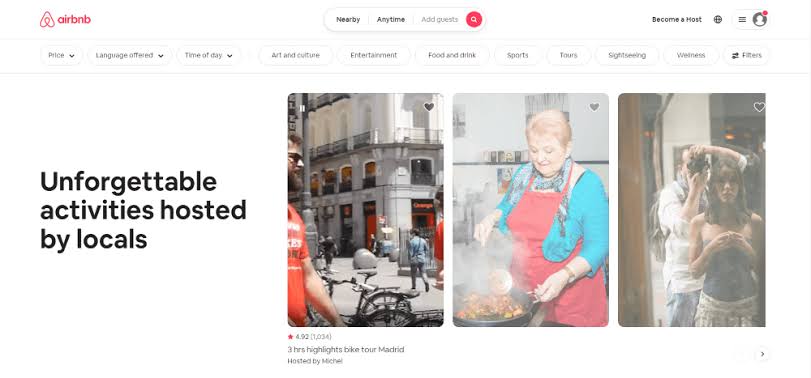
Task: Open the bike tour Madrid photo
Action: point(365,209)
